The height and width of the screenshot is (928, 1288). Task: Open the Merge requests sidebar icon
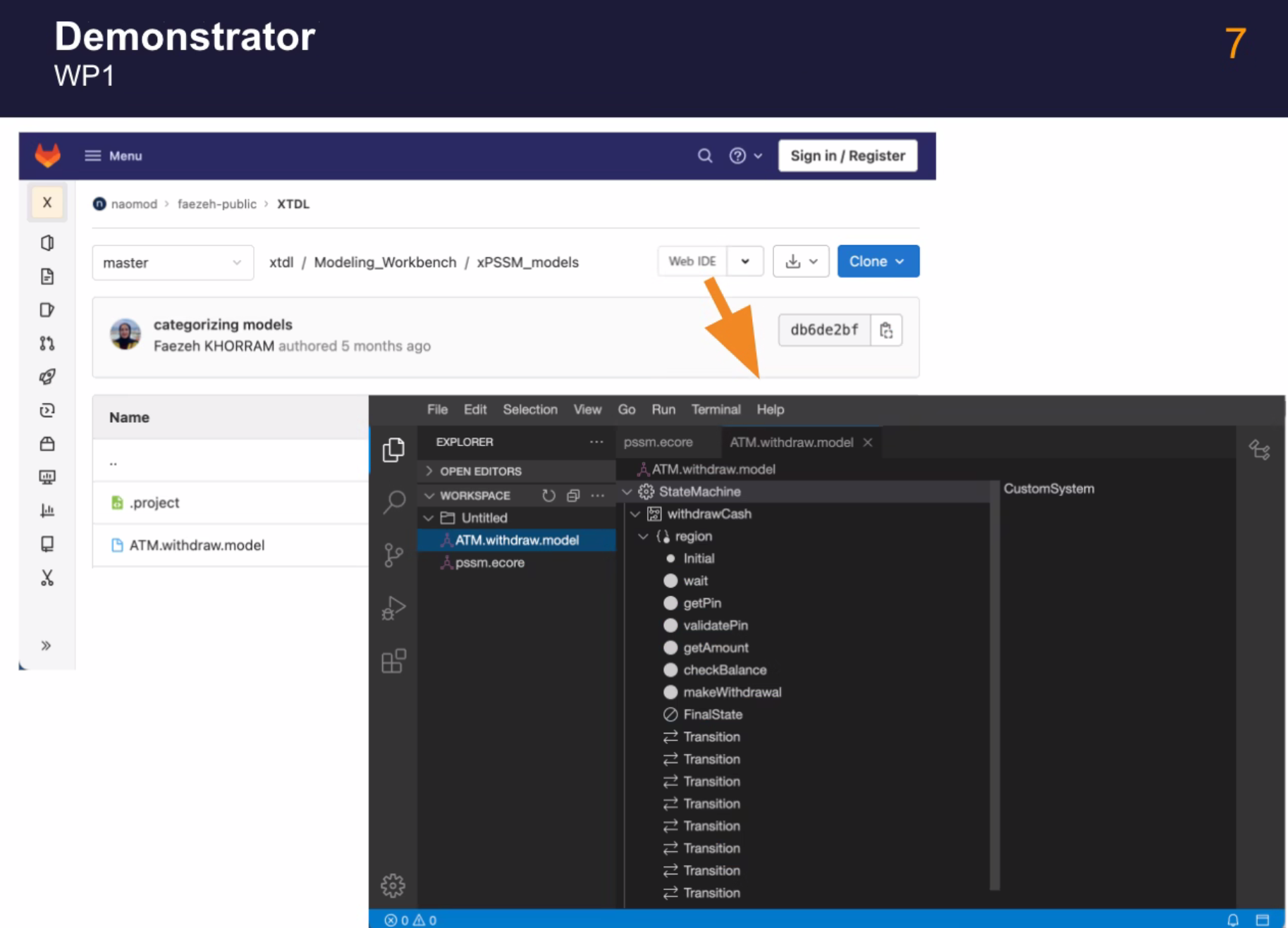(x=47, y=343)
